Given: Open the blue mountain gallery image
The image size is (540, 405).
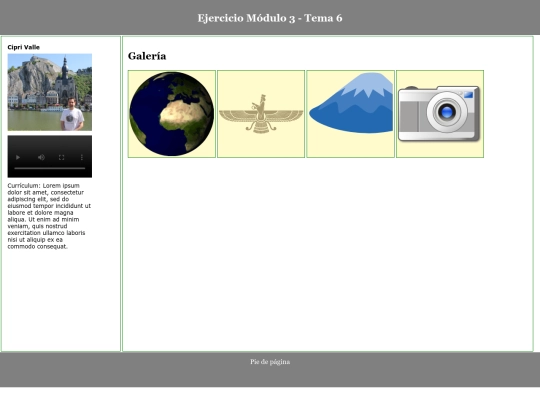Looking at the screenshot, I should point(351,114).
